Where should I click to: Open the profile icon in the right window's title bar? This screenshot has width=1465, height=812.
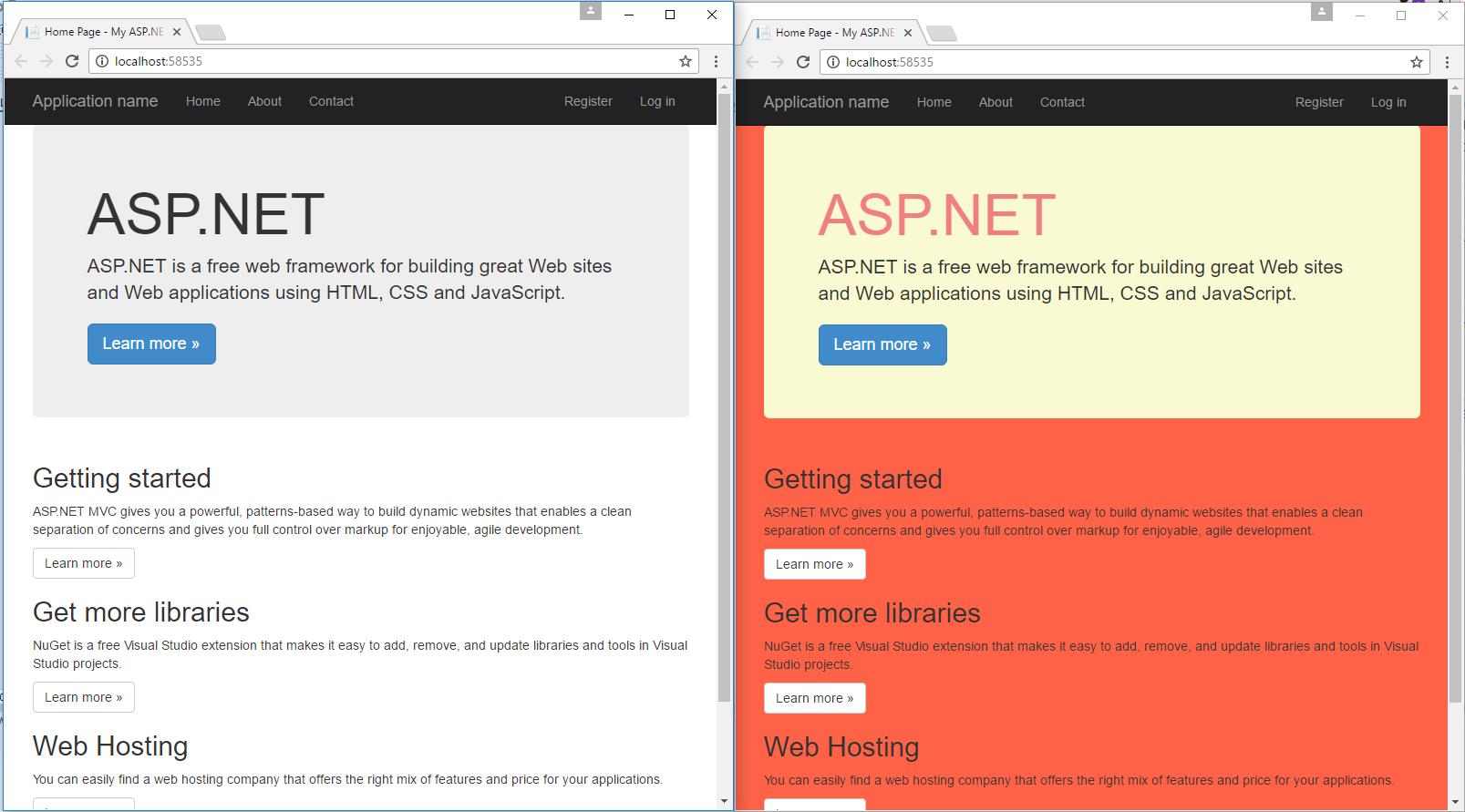click(1322, 12)
